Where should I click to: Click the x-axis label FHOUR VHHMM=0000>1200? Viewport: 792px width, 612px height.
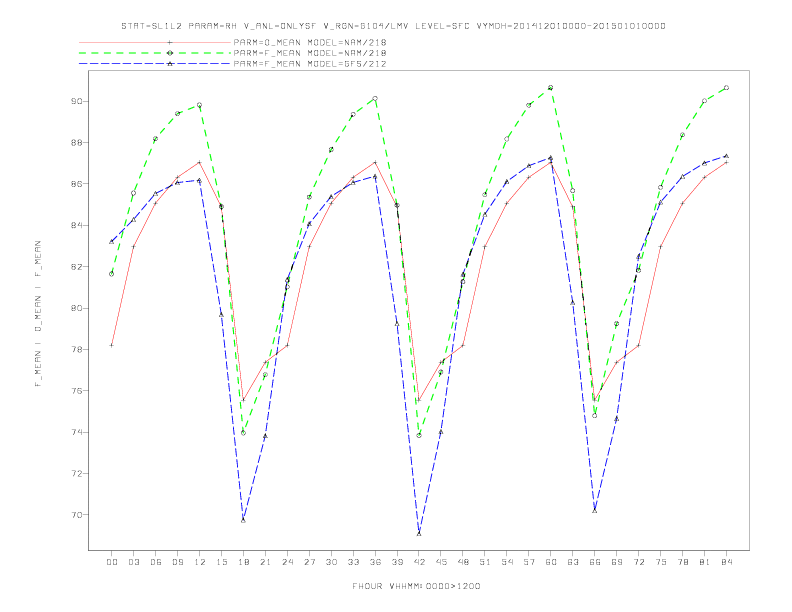click(416, 586)
